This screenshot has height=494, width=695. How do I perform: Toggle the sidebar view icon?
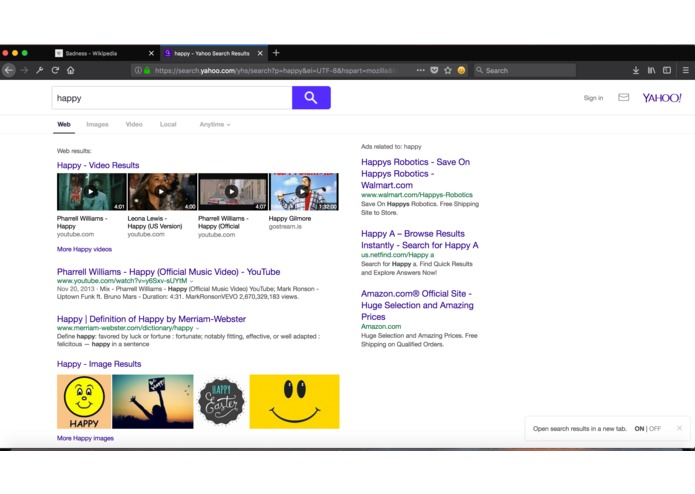667,70
